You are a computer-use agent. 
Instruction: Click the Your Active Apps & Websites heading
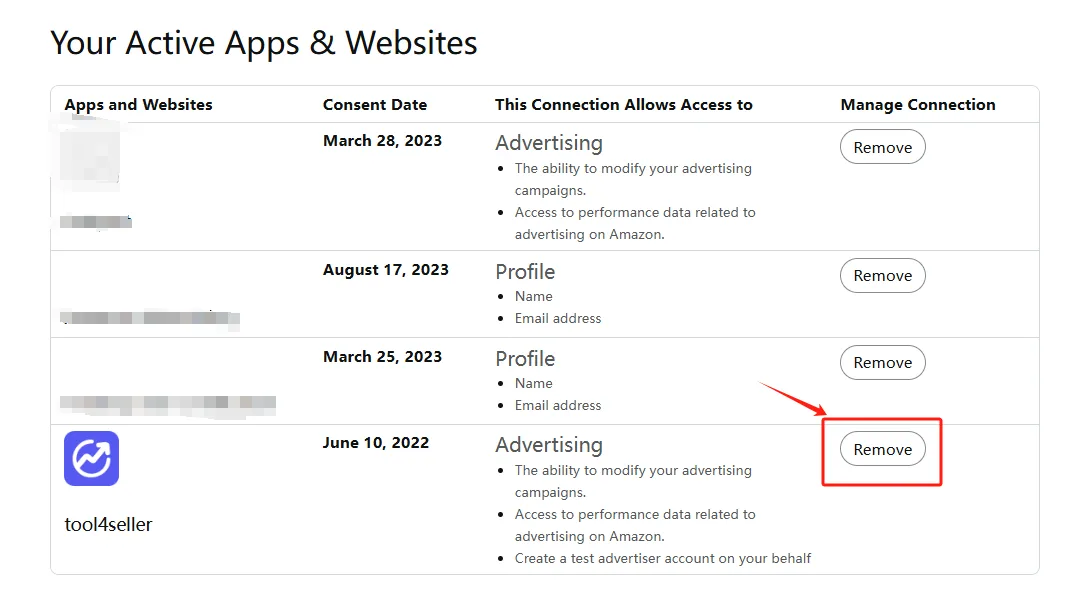[264, 44]
